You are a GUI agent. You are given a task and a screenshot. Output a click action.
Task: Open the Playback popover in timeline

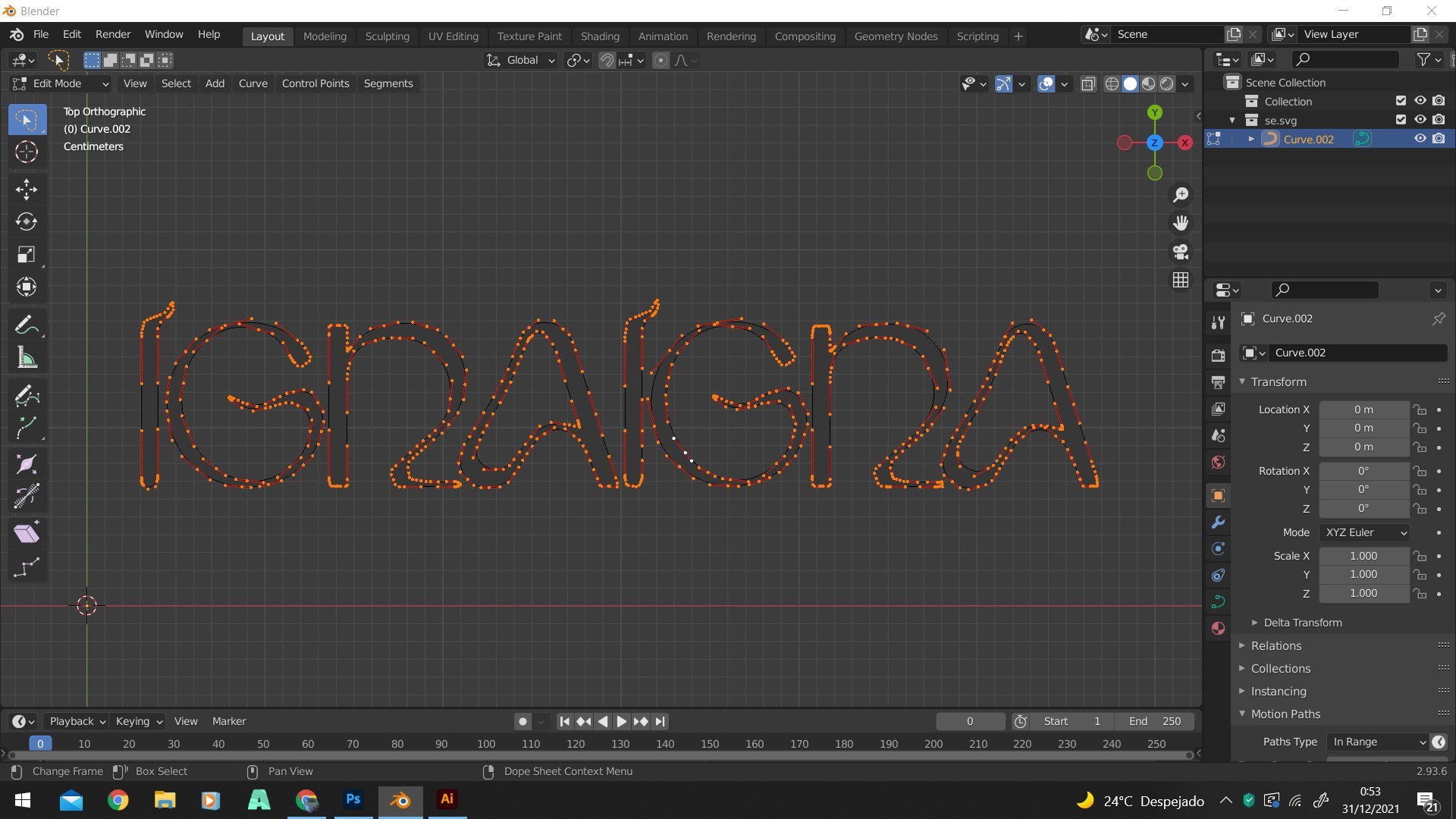pos(77,721)
